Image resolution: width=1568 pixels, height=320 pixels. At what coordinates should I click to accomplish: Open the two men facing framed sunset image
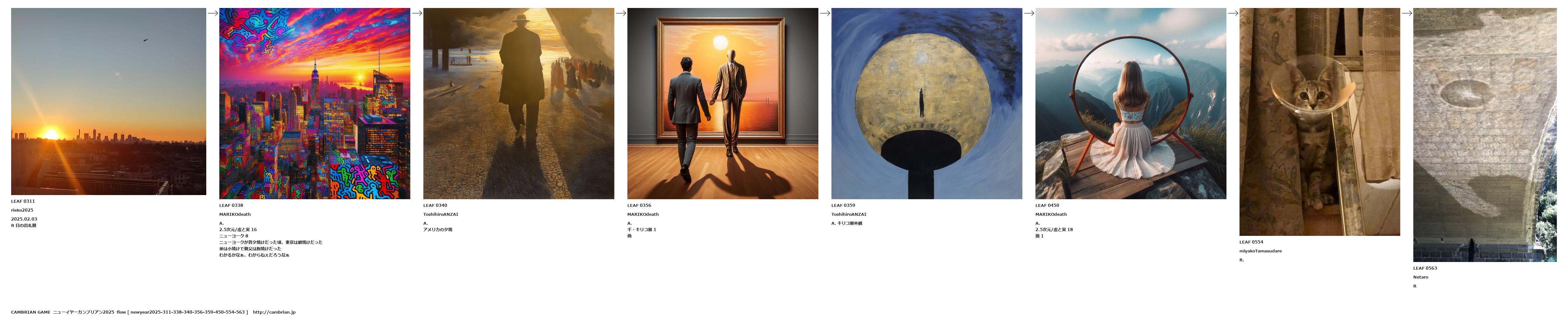tap(723, 104)
